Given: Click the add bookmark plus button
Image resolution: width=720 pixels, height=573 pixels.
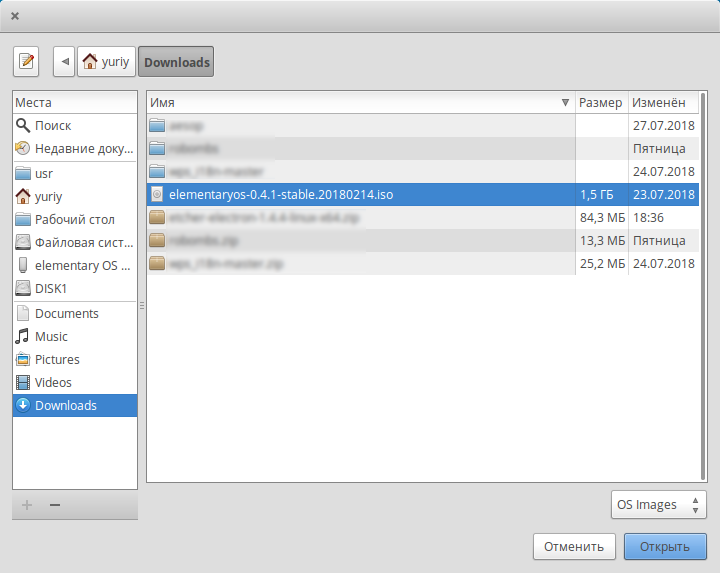Looking at the screenshot, I should point(27,505).
